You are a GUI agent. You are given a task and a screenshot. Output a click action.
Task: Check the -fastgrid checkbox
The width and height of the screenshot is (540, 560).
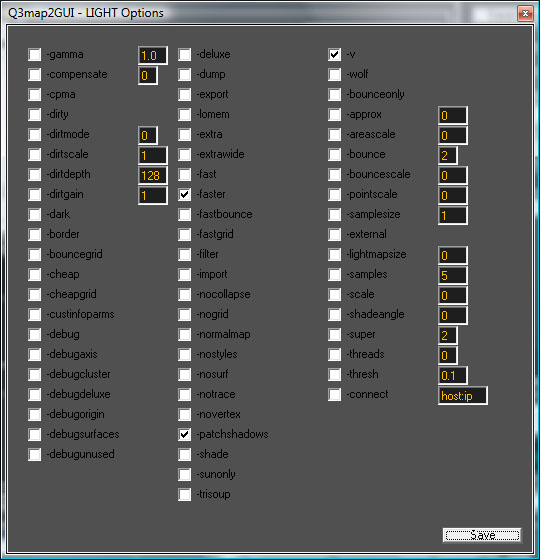point(185,235)
